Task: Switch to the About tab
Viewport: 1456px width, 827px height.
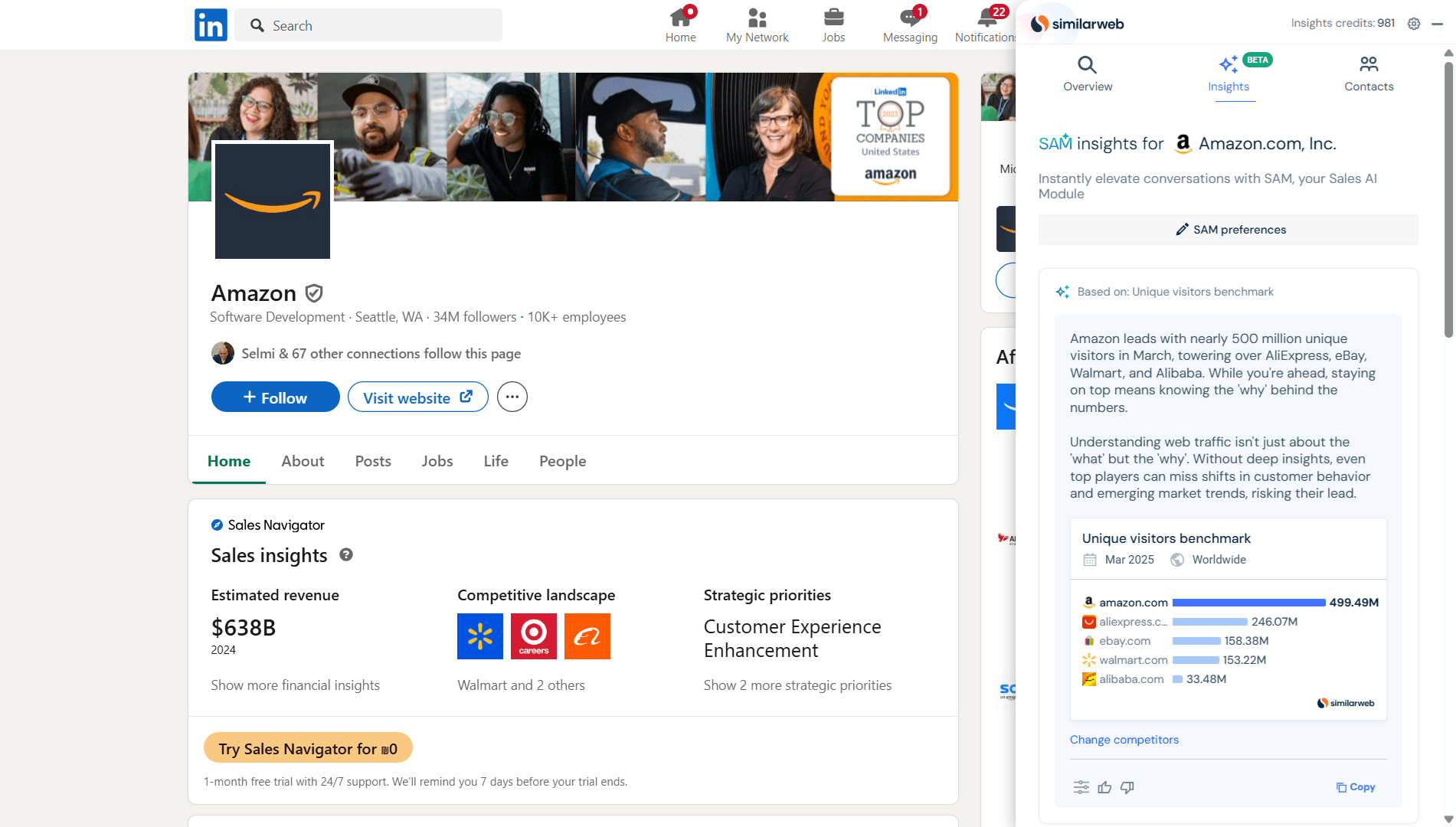Action: pos(303,461)
